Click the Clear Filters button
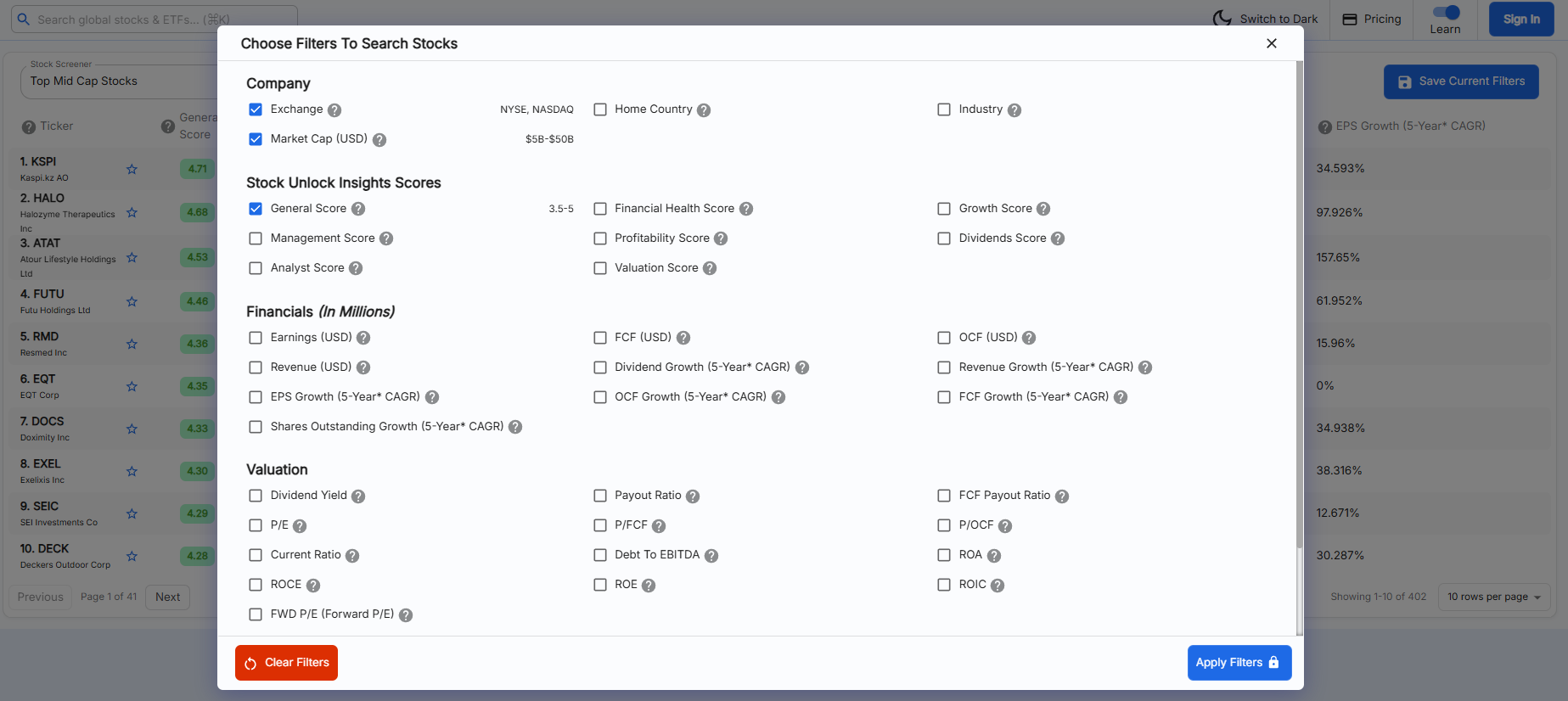This screenshot has height=701, width=1568. [x=286, y=663]
